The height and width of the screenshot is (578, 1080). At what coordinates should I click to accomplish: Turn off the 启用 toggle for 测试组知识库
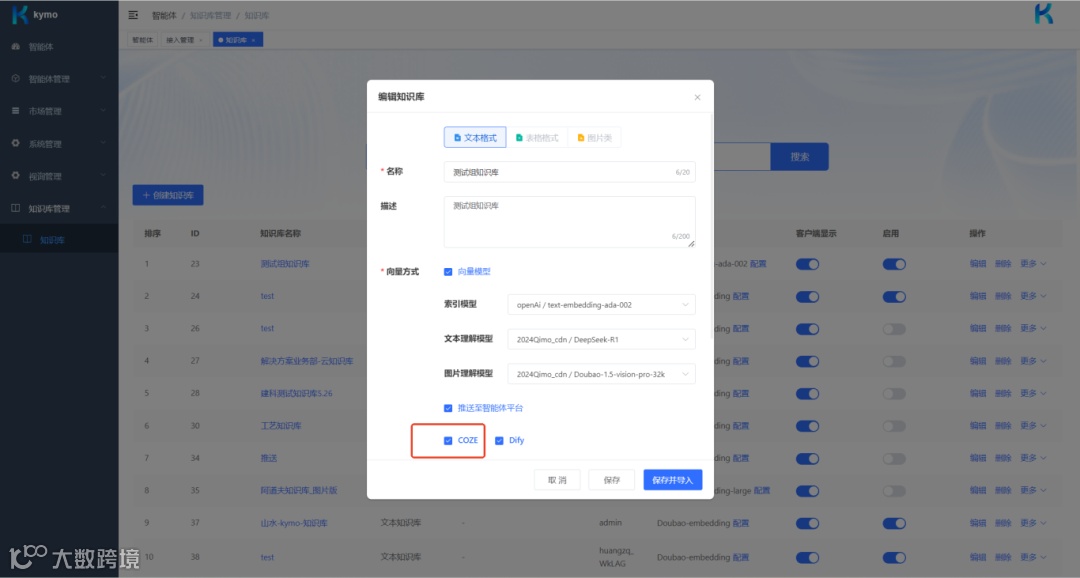pos(892,264)
